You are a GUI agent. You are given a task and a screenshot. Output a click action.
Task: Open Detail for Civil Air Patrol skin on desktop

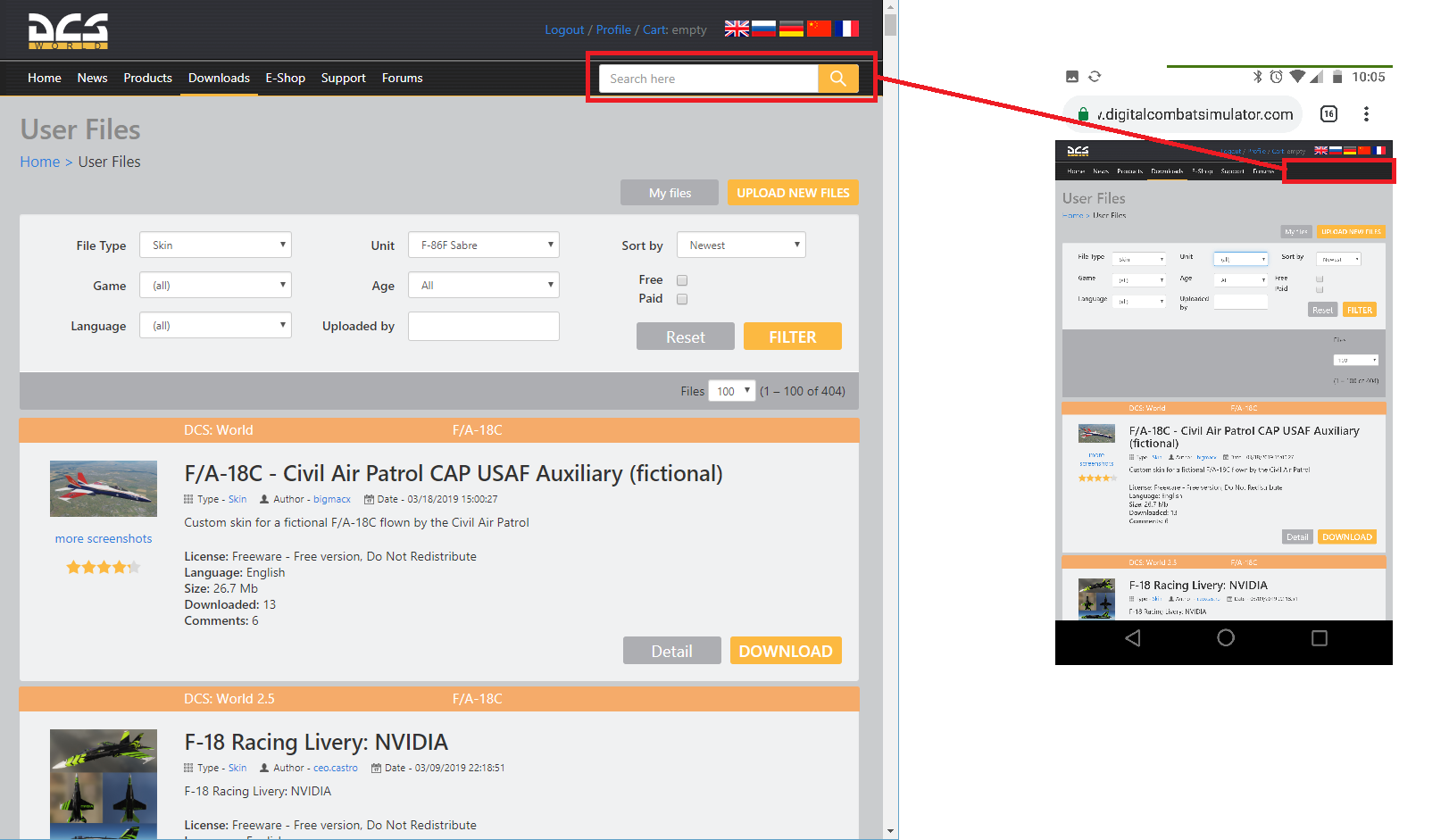(x=671, y=651)
